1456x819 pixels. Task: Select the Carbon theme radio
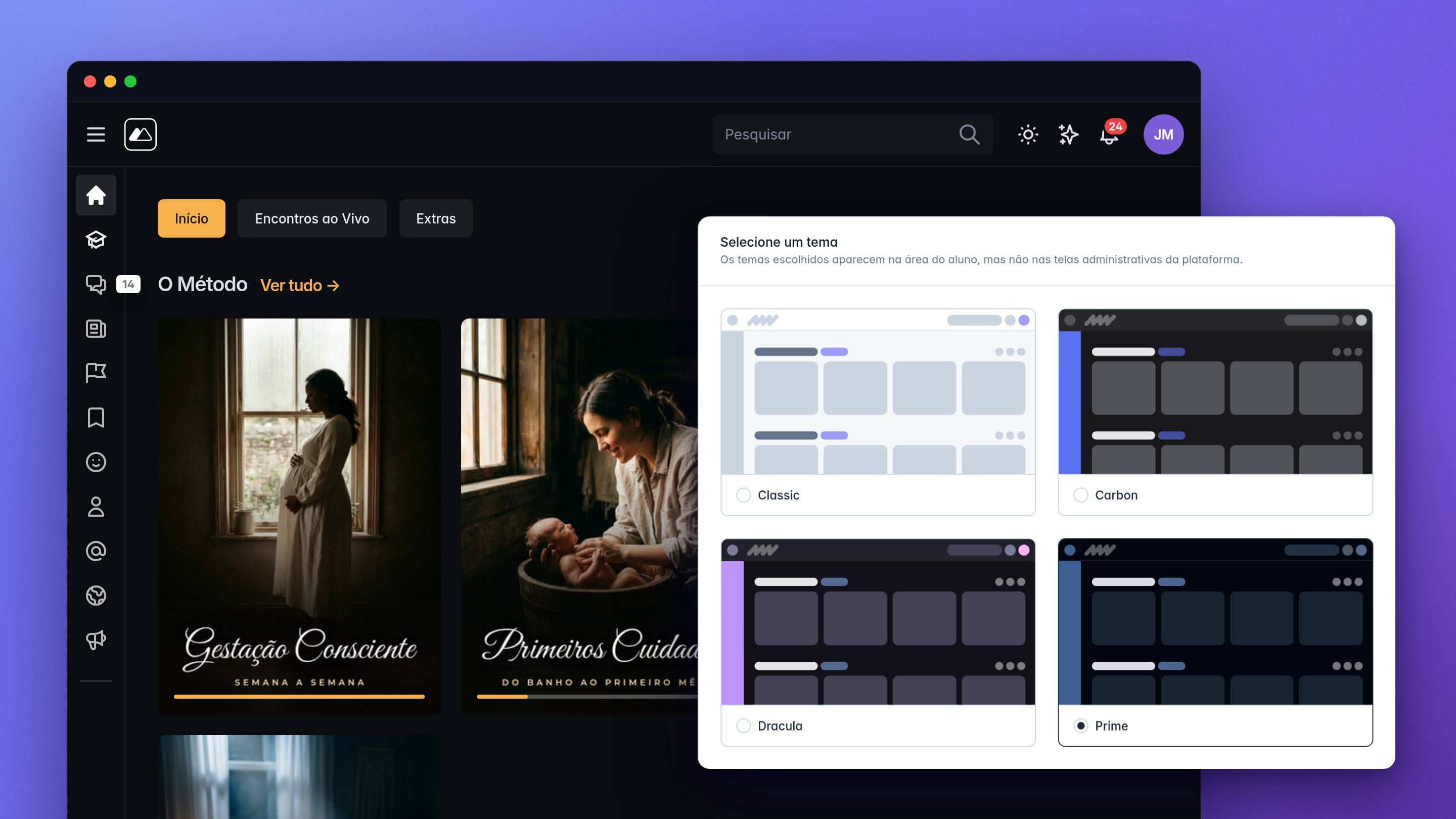pos(1081,495)
